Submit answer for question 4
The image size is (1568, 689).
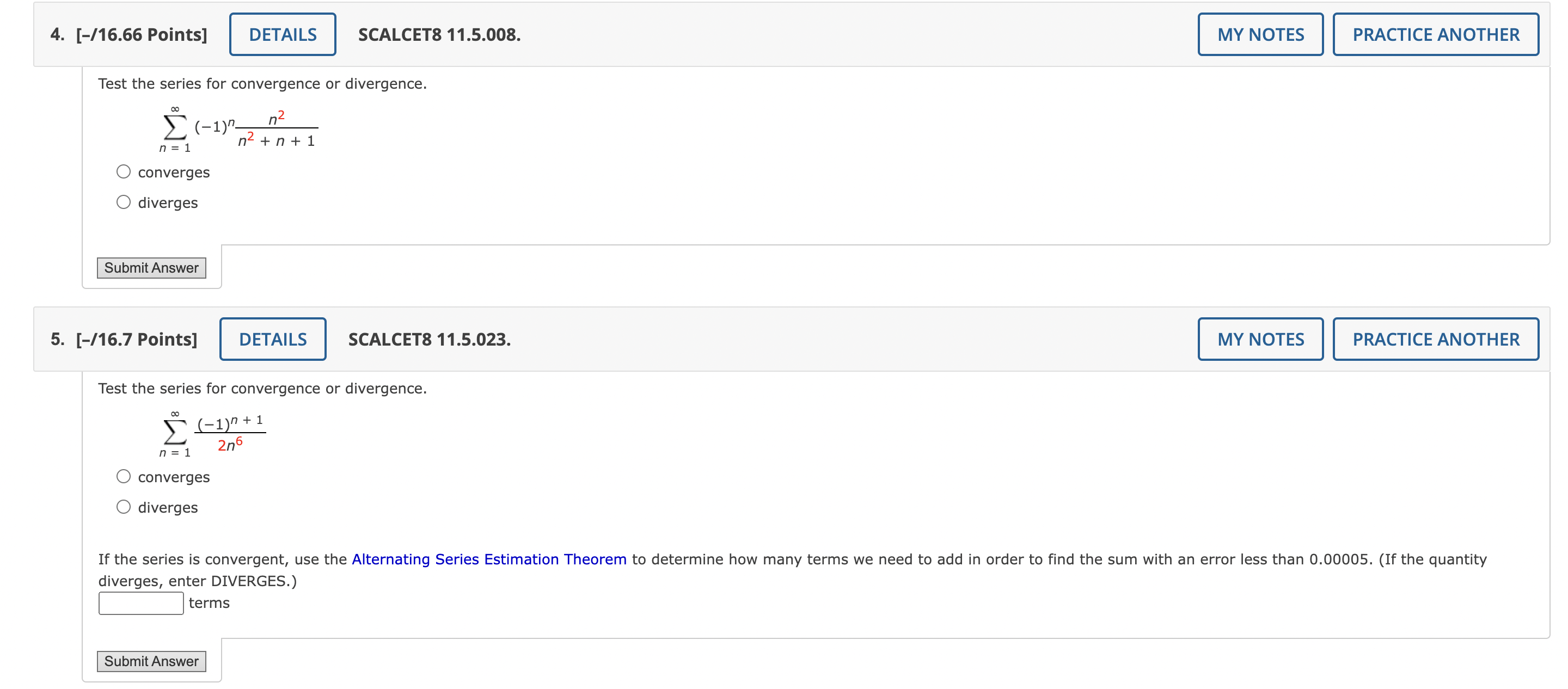click(151, 268)
